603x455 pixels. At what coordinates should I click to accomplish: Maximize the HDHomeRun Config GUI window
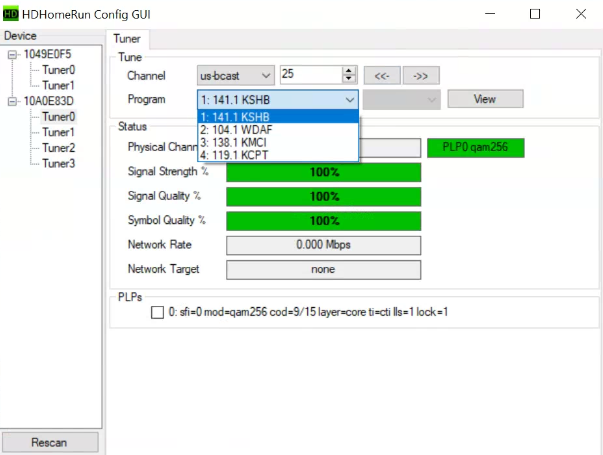coord(535,14)
